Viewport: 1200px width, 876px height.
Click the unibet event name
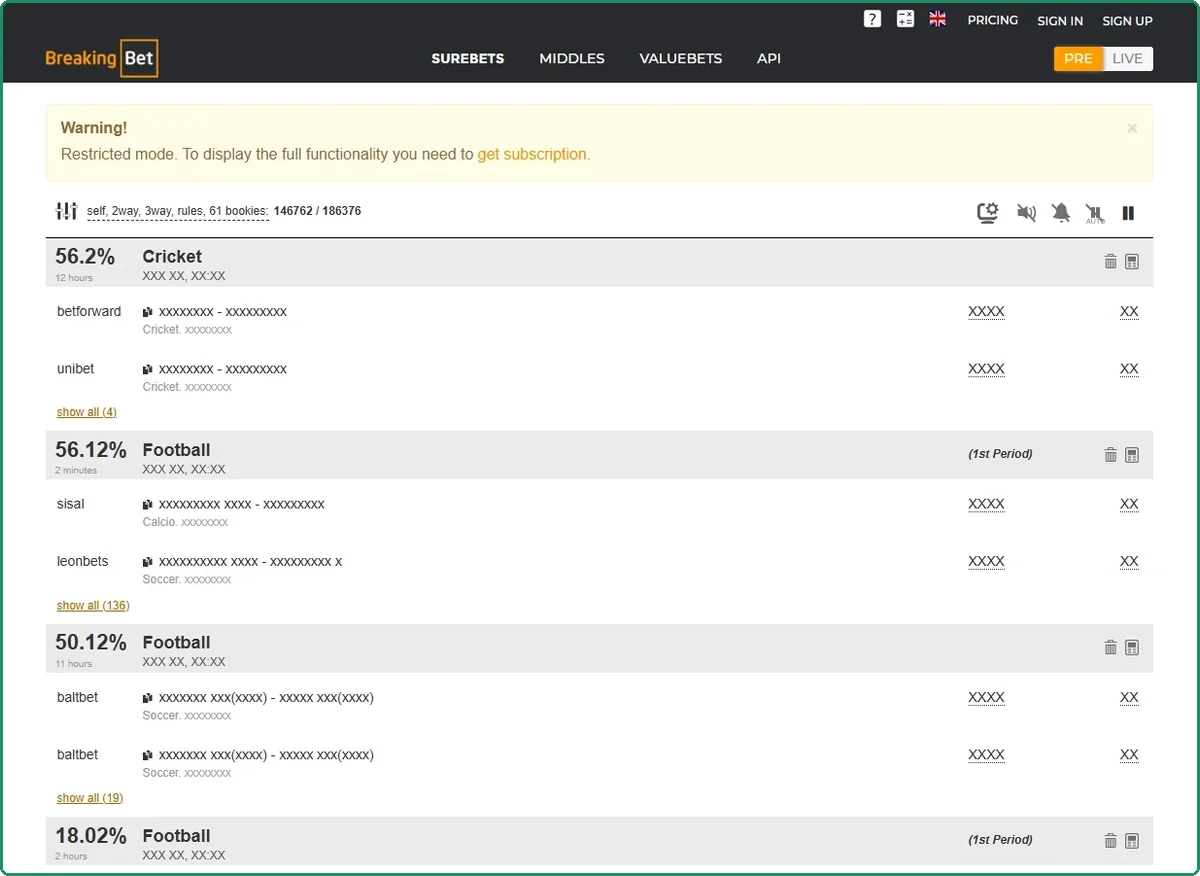pyautogui.click(x=223, y=368)
